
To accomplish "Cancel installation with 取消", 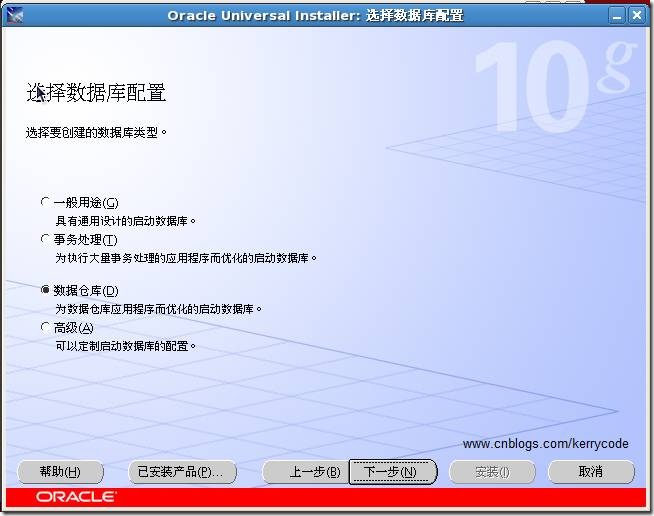I will coord(591,472).
